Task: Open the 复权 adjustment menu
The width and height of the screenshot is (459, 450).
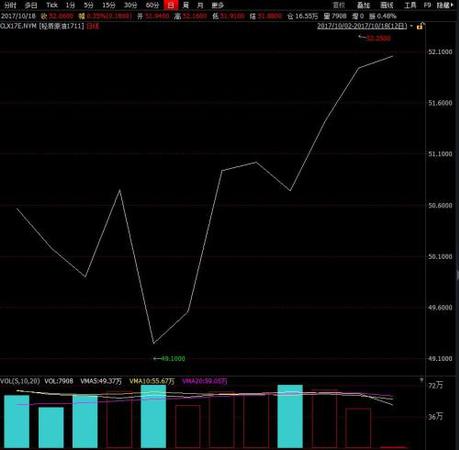Action: tap(339, 5)
